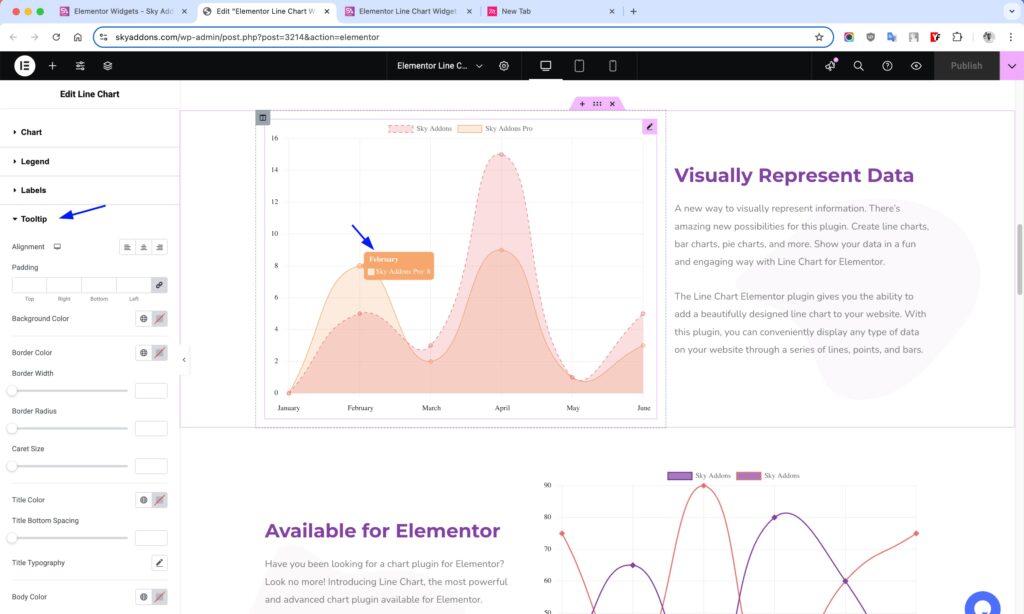This screenshot has height=614, width=1024.
Task: Collapse the editor panel arrow
Action: [x=184, y=360]
